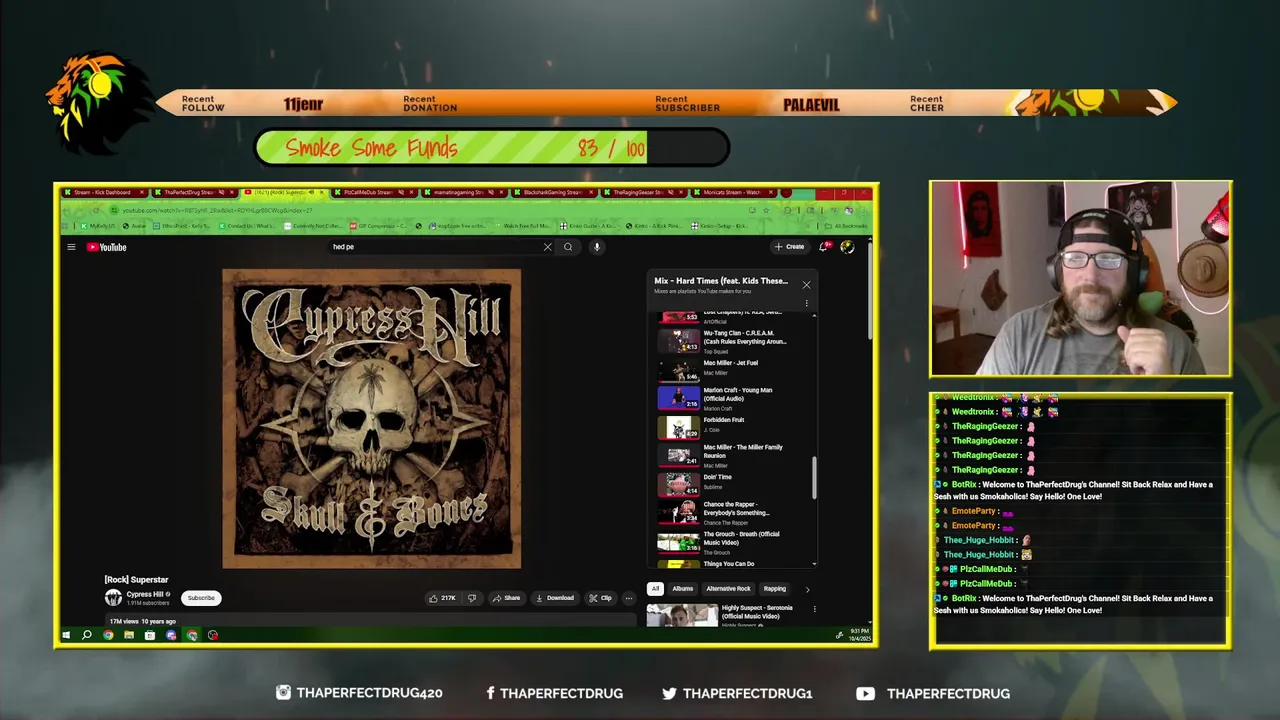Open the GIF Compressor bookmark

click(380, 226)
